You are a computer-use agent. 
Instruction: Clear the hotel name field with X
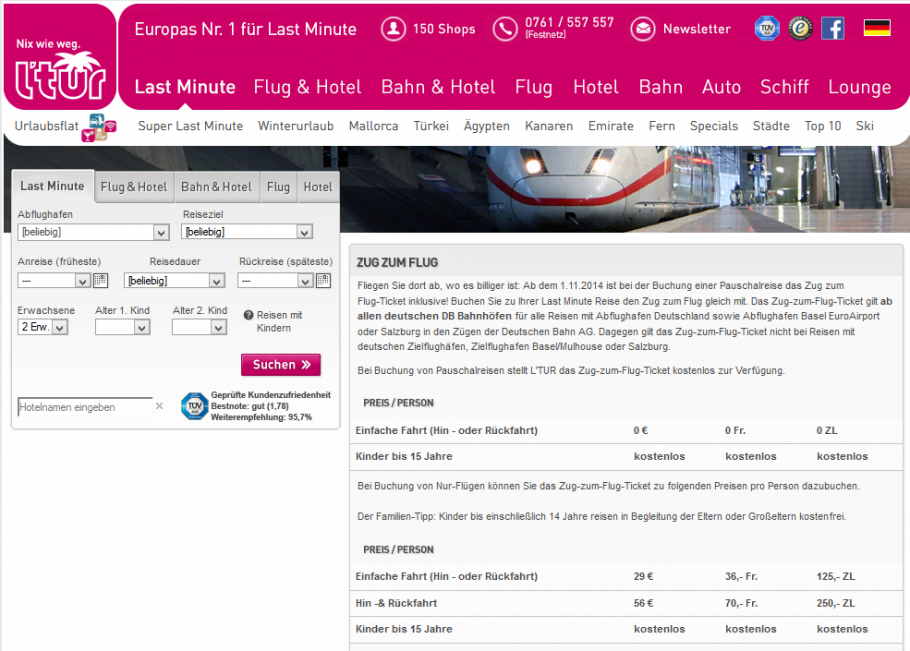pyautogui.click(x=159, y=406)
